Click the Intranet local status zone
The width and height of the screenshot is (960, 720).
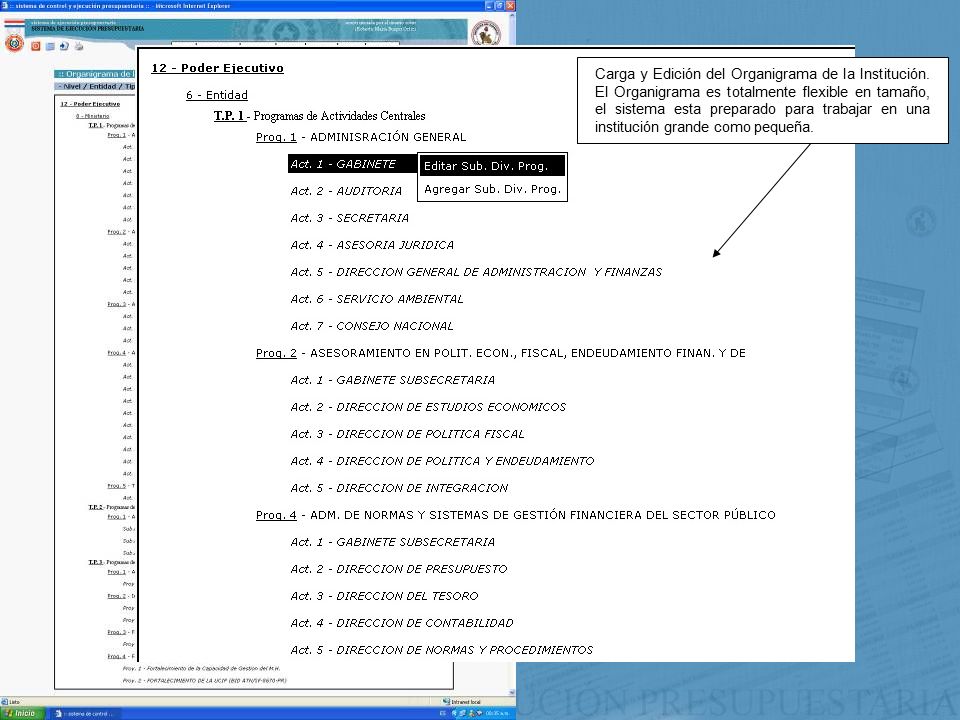(462, 702)
